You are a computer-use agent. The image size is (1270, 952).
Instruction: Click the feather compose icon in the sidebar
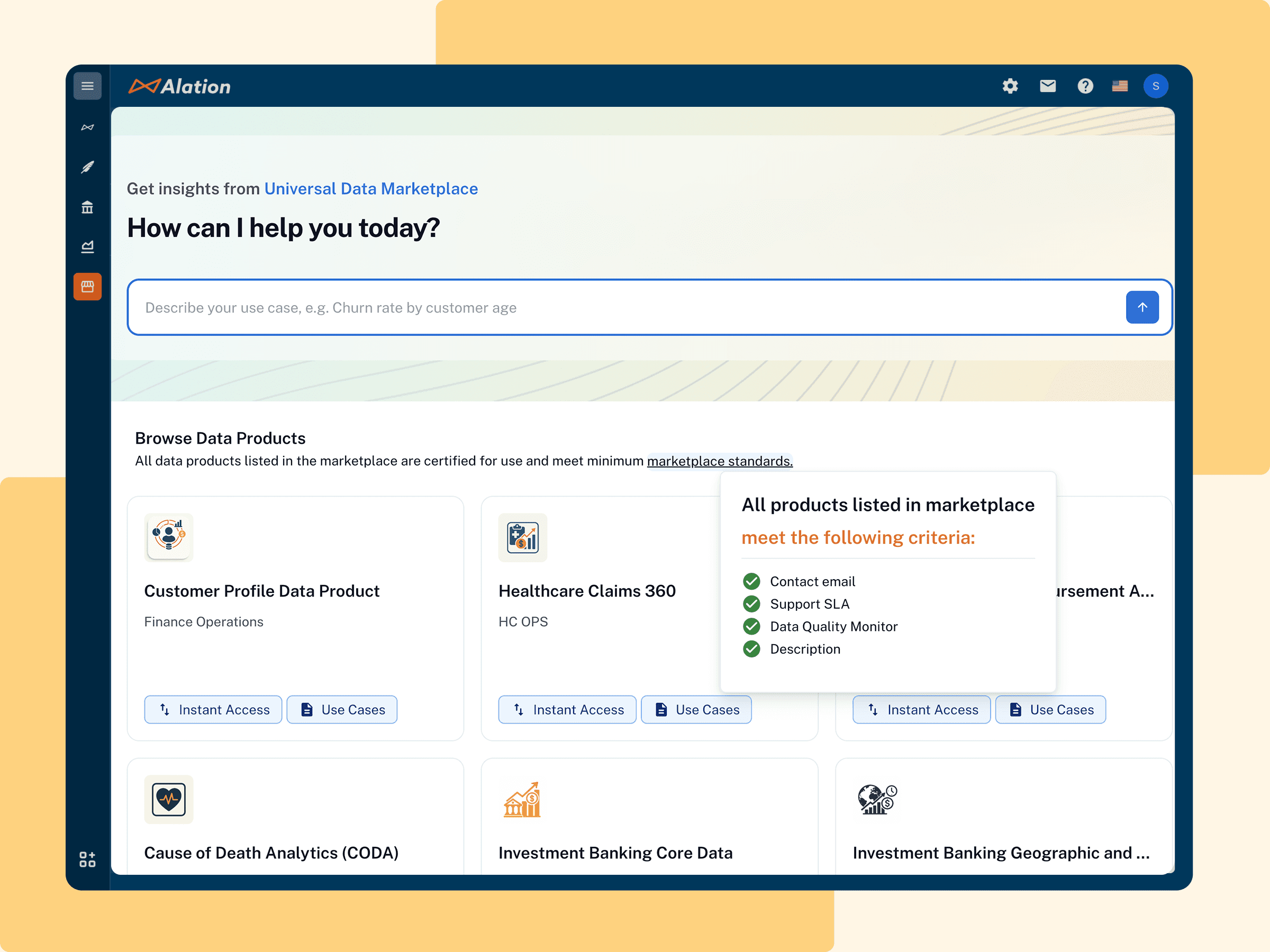[87, 167]
